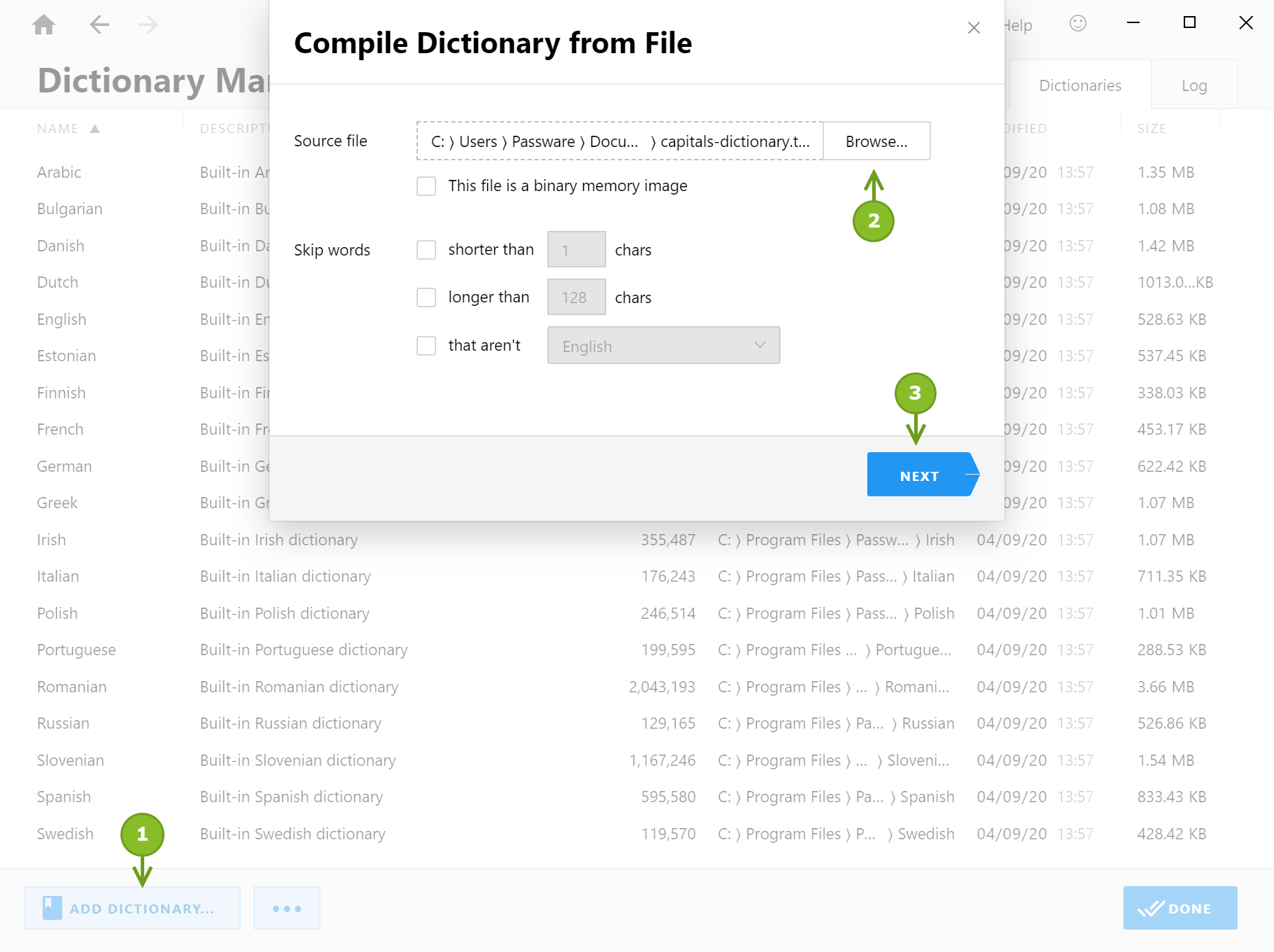Enable 'This file is a binary memory image'
The image size is (1274, 952).
point(426,185)
